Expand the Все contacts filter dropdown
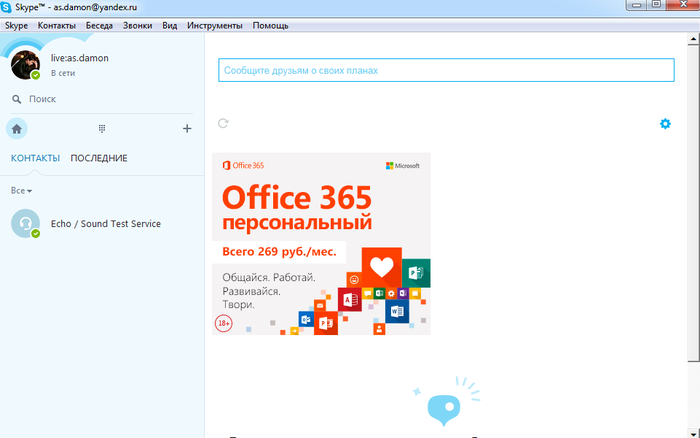 [x=21, y=191]
